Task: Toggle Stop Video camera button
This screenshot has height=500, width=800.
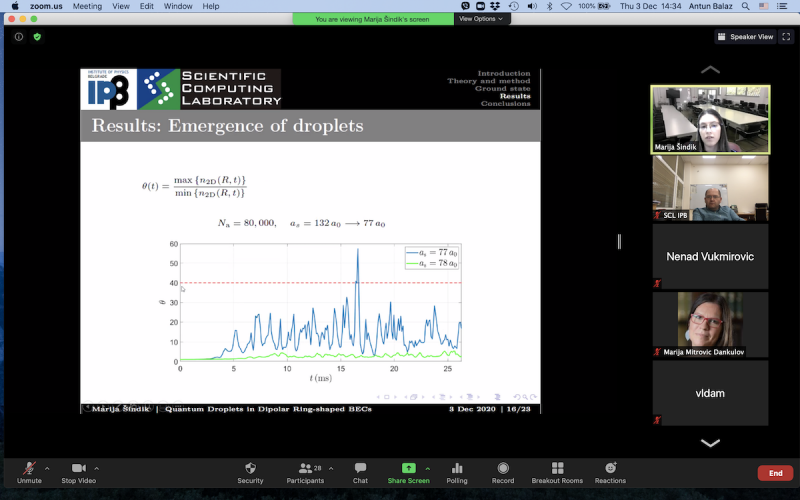Action: point(77,468)
